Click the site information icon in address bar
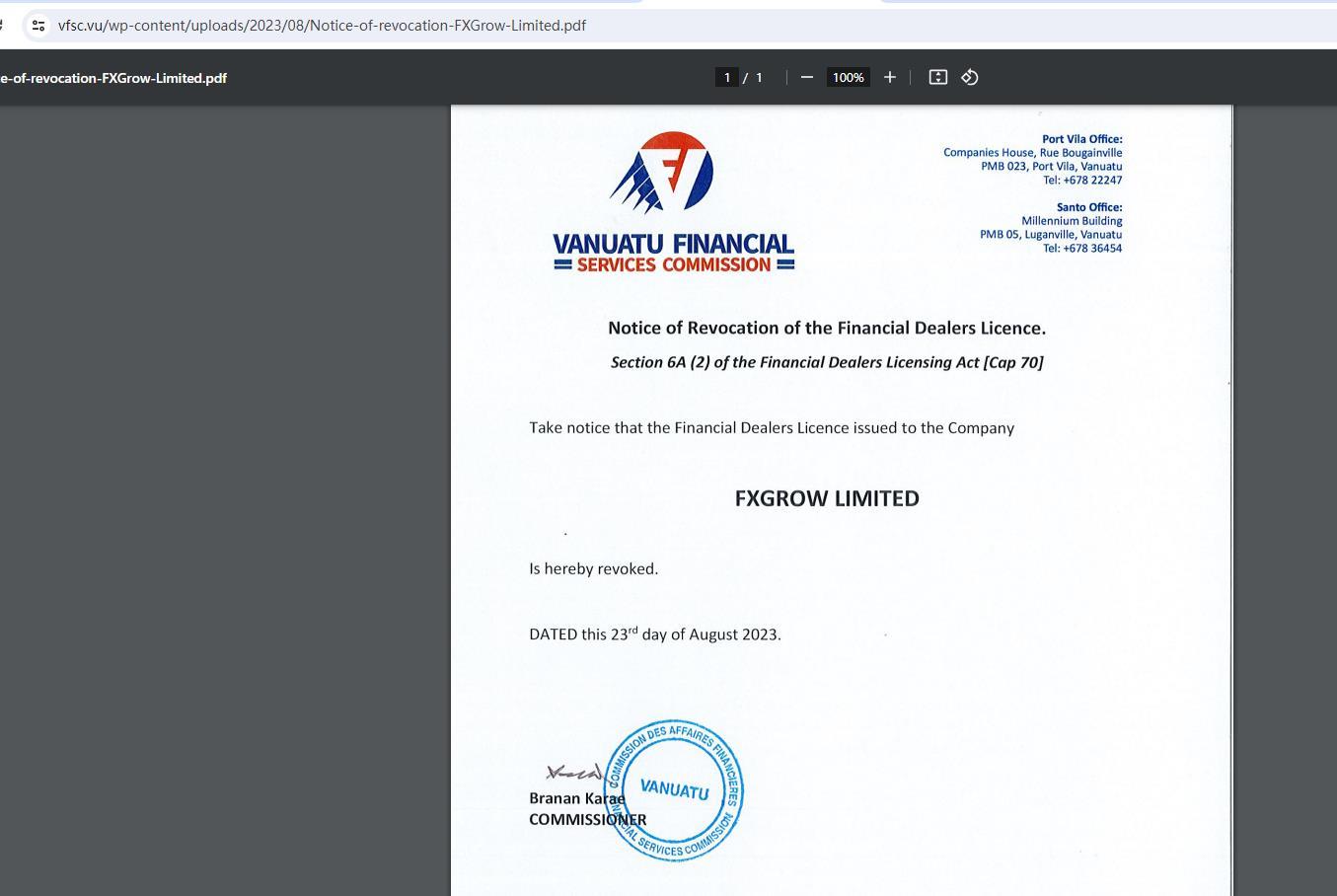 (x=37, y=26)
